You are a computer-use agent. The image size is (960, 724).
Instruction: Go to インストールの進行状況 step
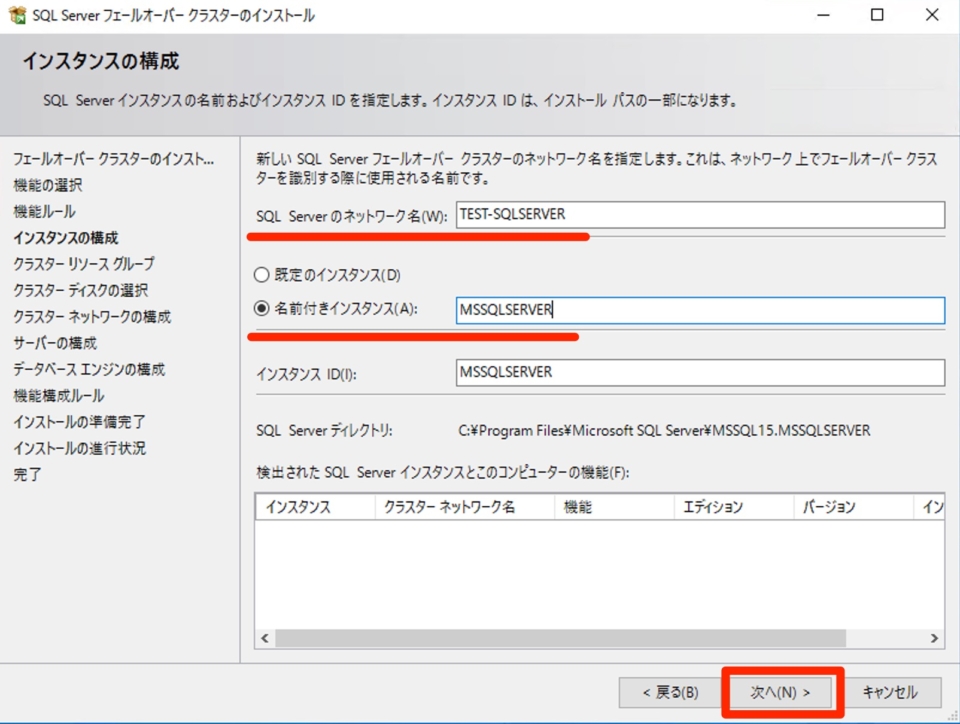80,448
